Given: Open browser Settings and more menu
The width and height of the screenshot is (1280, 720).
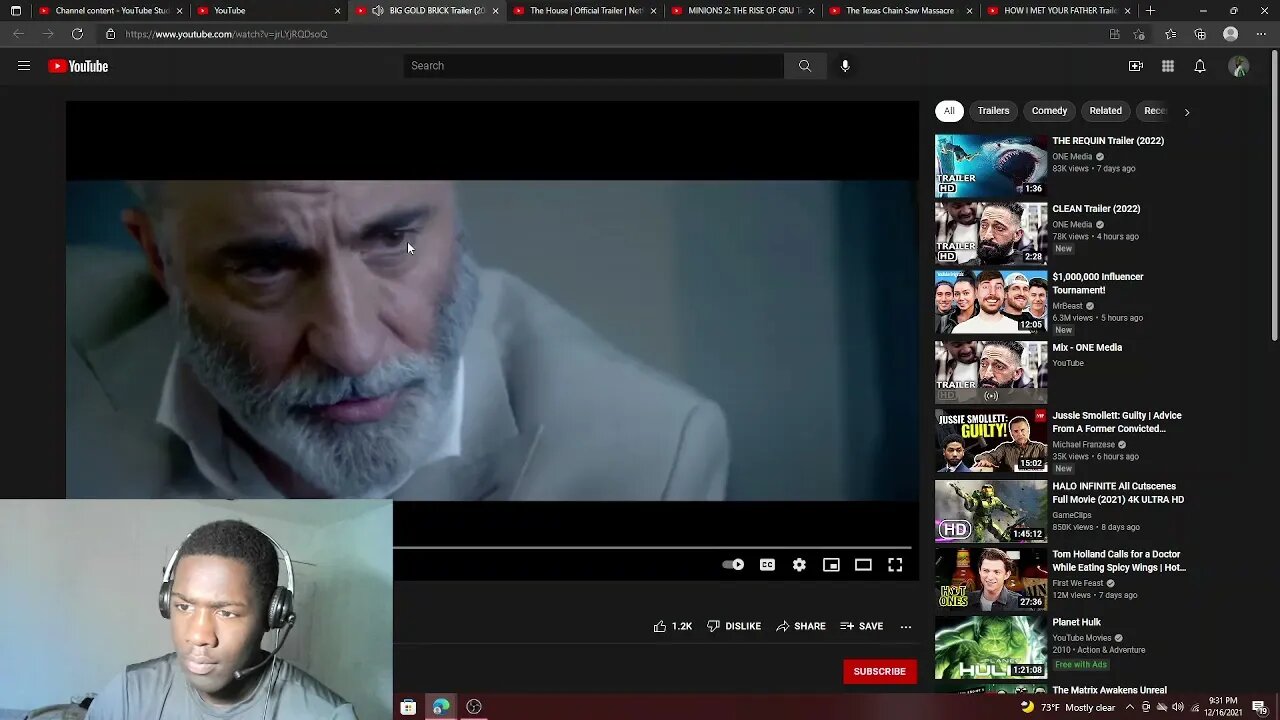Looking at the screenshot, I should [1261, 34].
